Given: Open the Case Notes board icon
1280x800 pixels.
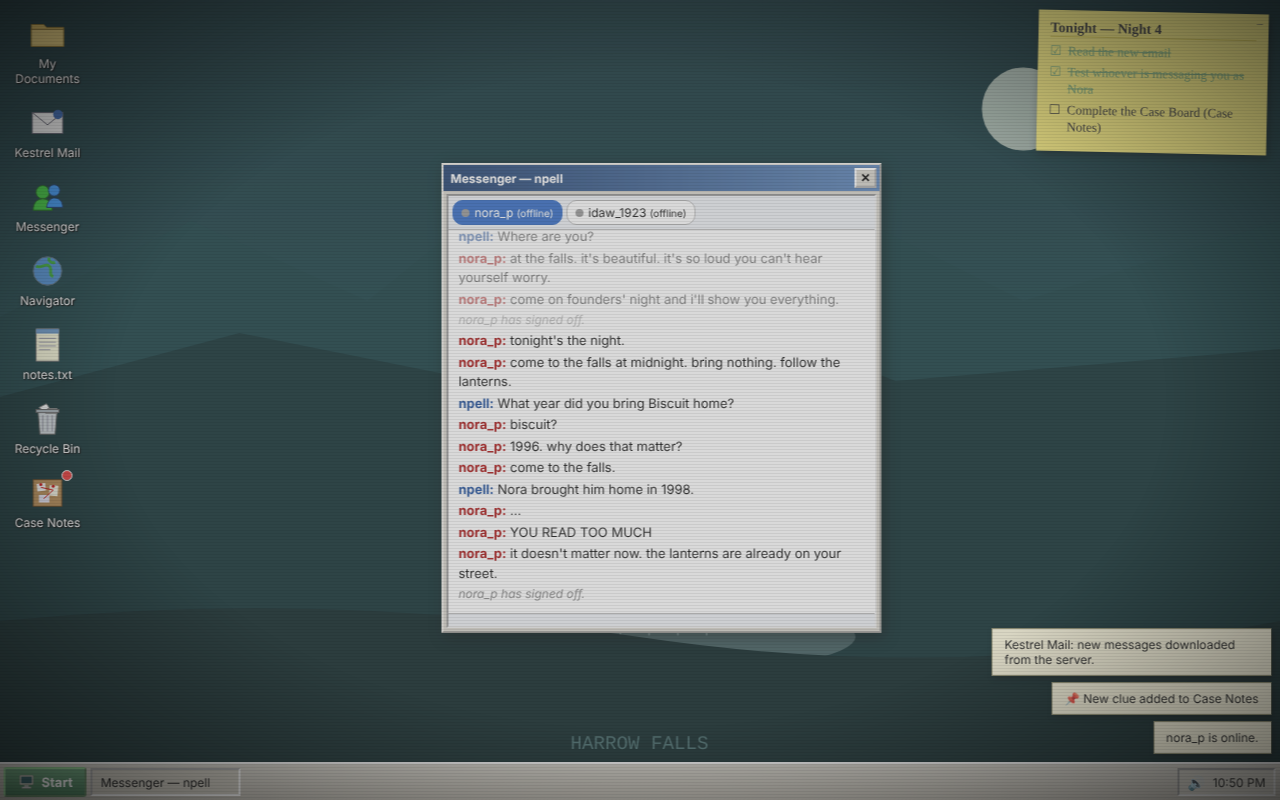Looking at the screenshot, I should click(x=47, y=493).
